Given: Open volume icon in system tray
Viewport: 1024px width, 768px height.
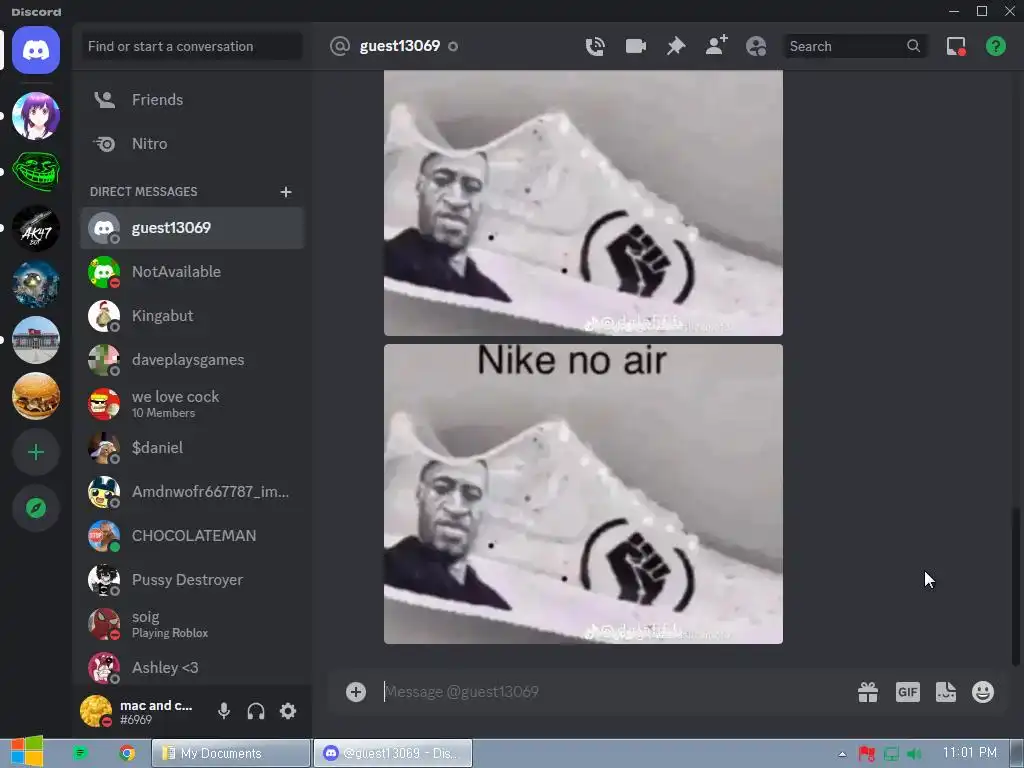Looking at the screenshot, I should (x=915, y=754).
